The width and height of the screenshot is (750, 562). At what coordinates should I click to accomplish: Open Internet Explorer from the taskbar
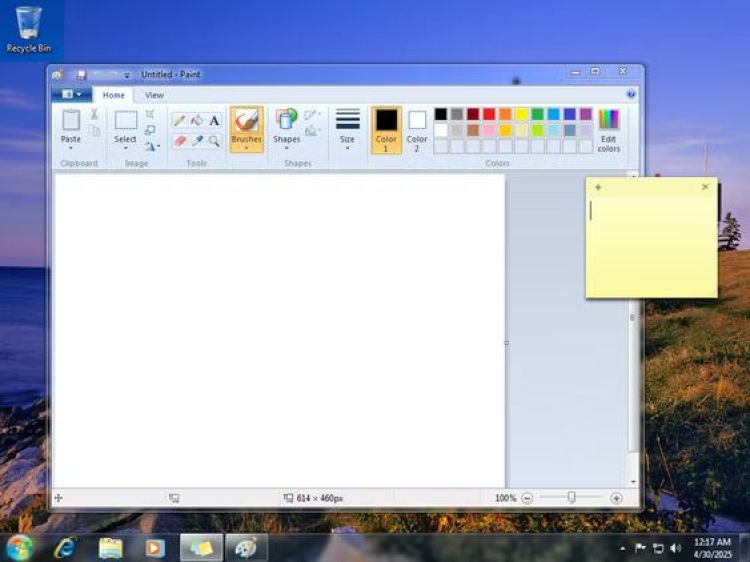click(x=66, y=547)
